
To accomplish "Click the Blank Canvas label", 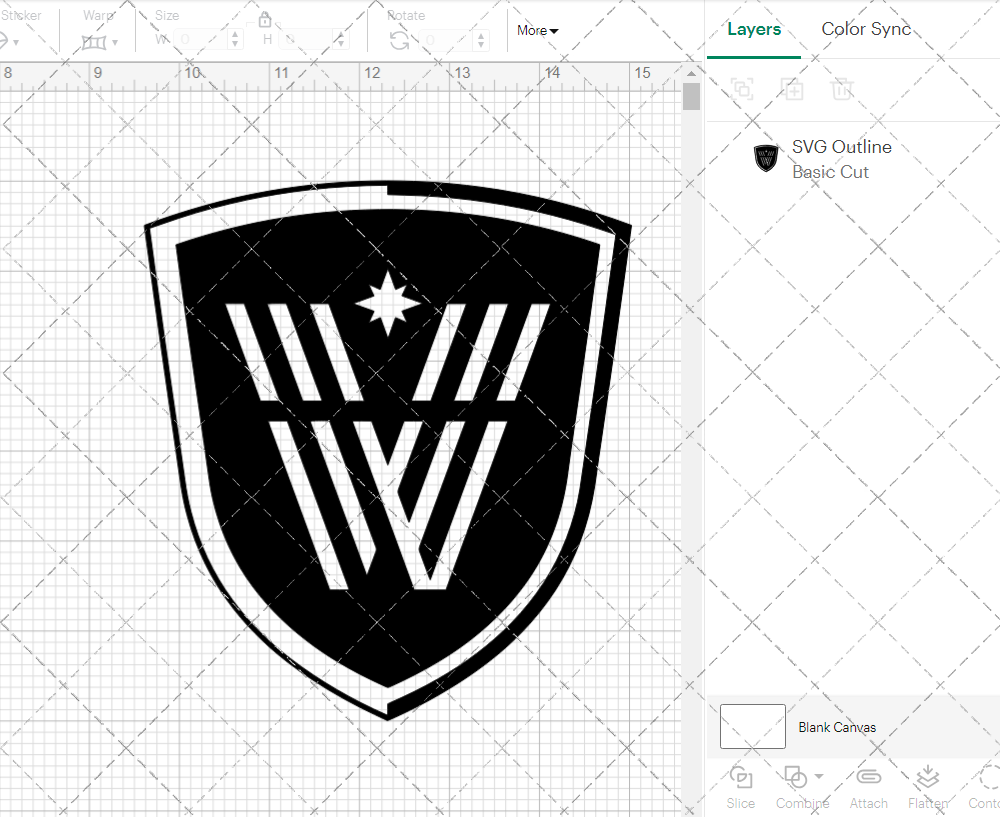I will click(837, 727).
